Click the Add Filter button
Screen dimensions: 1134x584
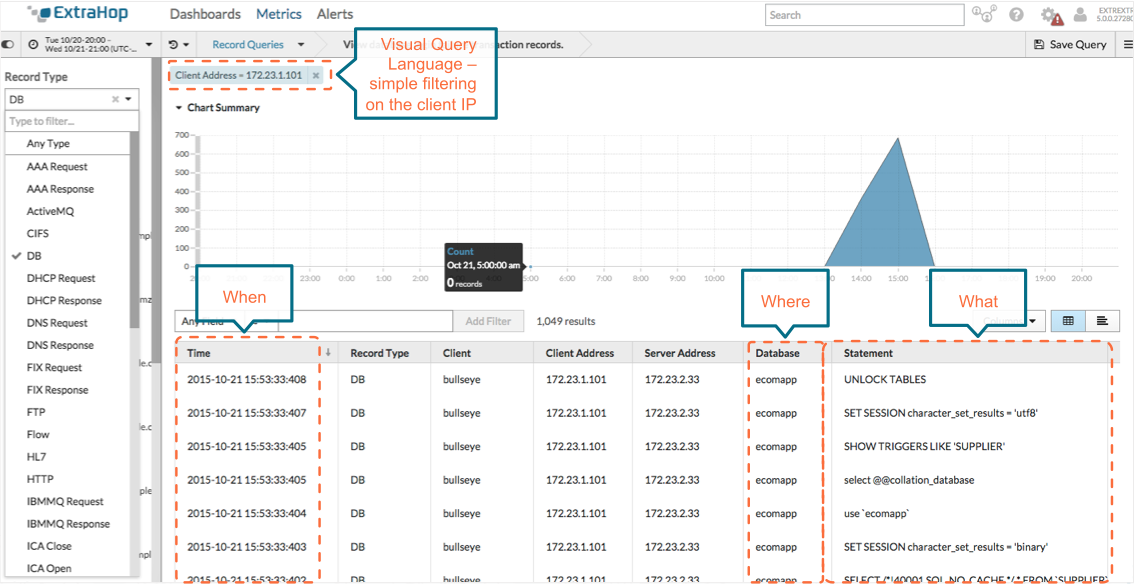pos(488,321)
